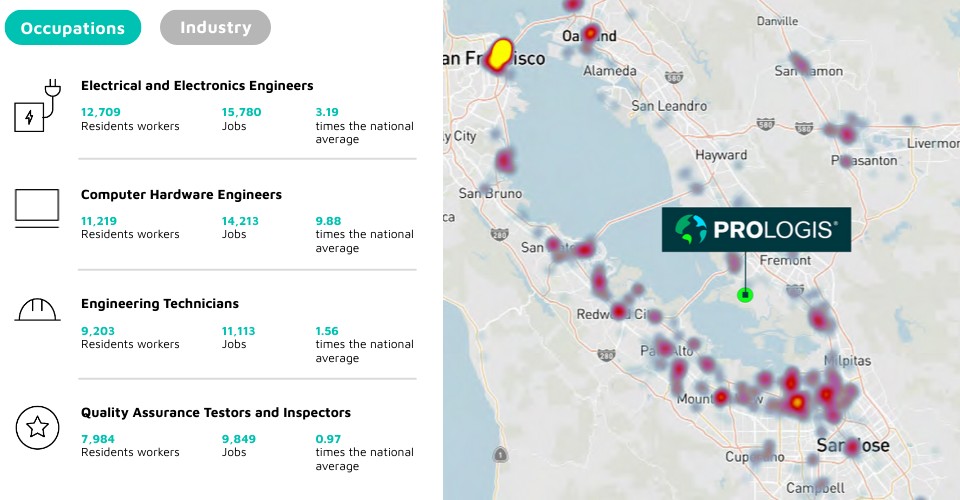Image resolution: width=960 pixels, height=500 pixels.
Task: Click the interstate 580 shield near Alameda
Action: pyautogui.click(x=674, y=77)
